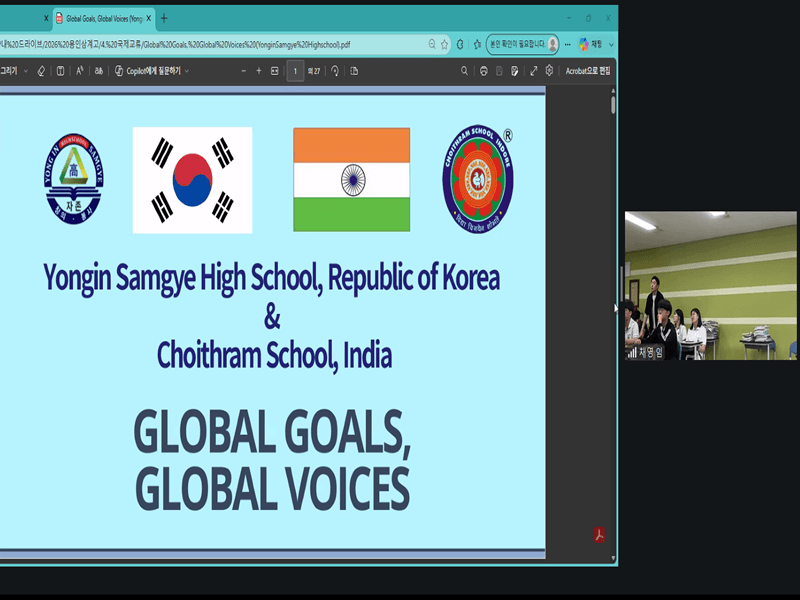Click 'Choithram School, India' text

click(274, 355)
